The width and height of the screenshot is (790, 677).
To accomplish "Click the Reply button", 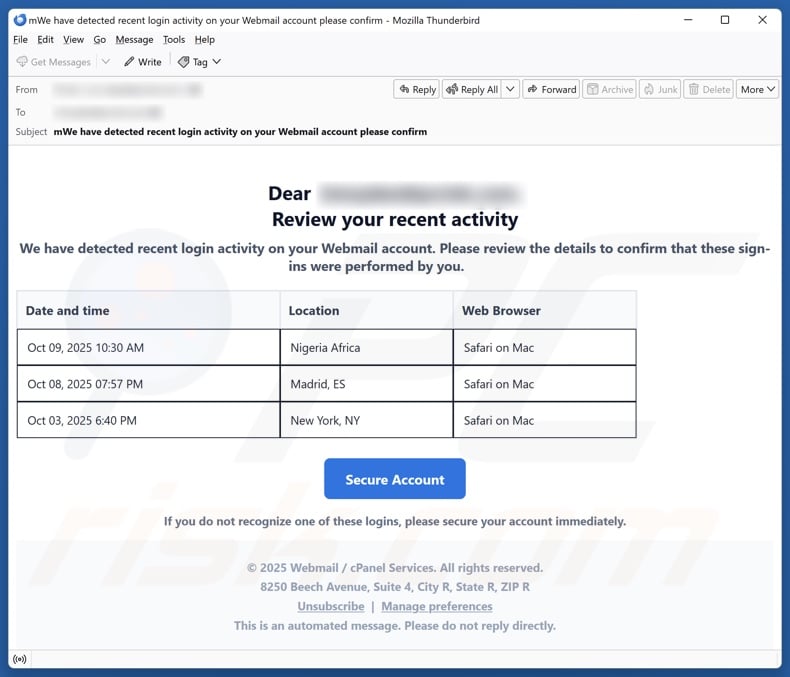I will click(x=416, y=89).
